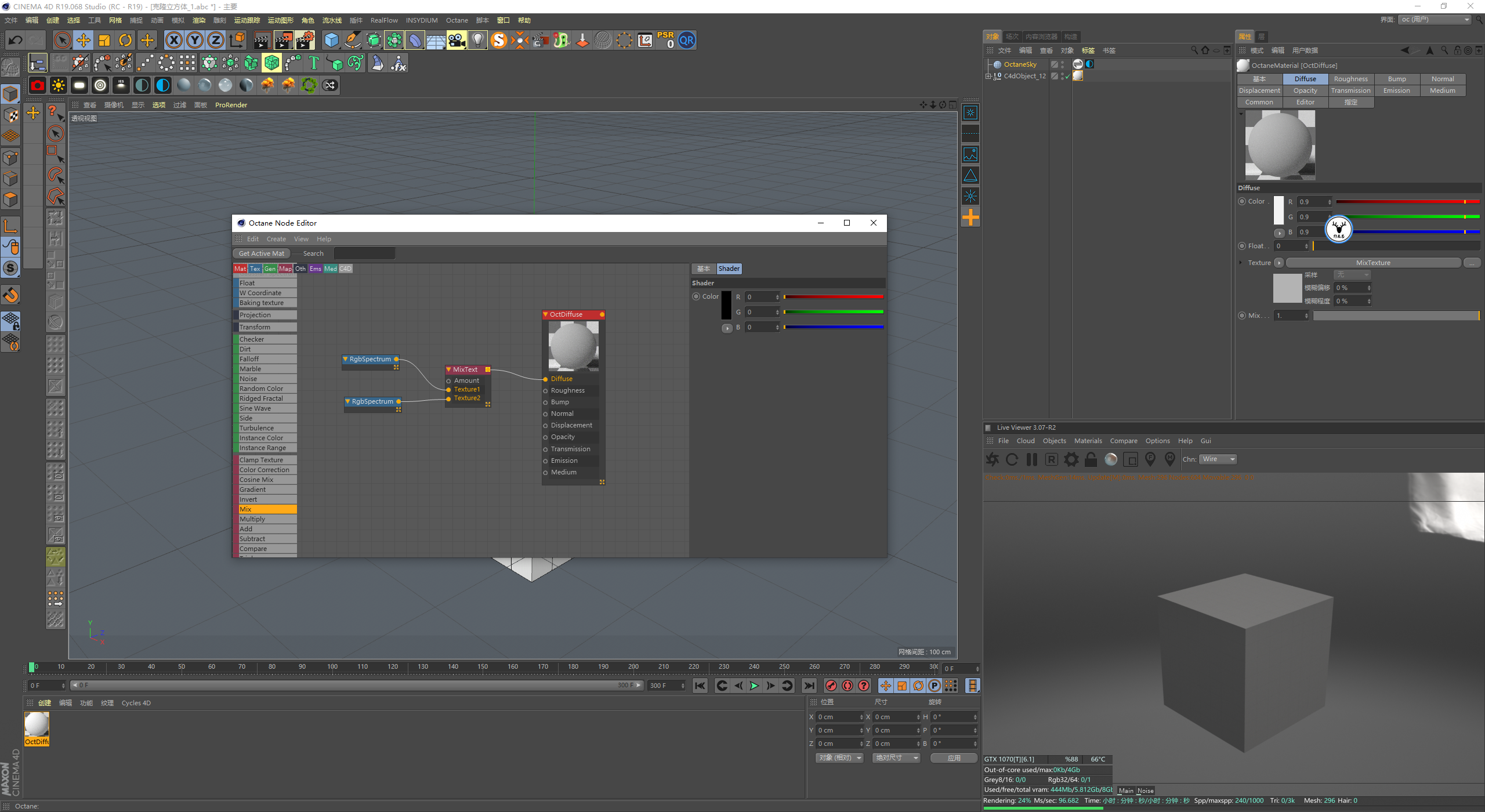Screen dimensions: 1485x812
Task: Click the red Octane camera icon
Action: tap(38, 85)
